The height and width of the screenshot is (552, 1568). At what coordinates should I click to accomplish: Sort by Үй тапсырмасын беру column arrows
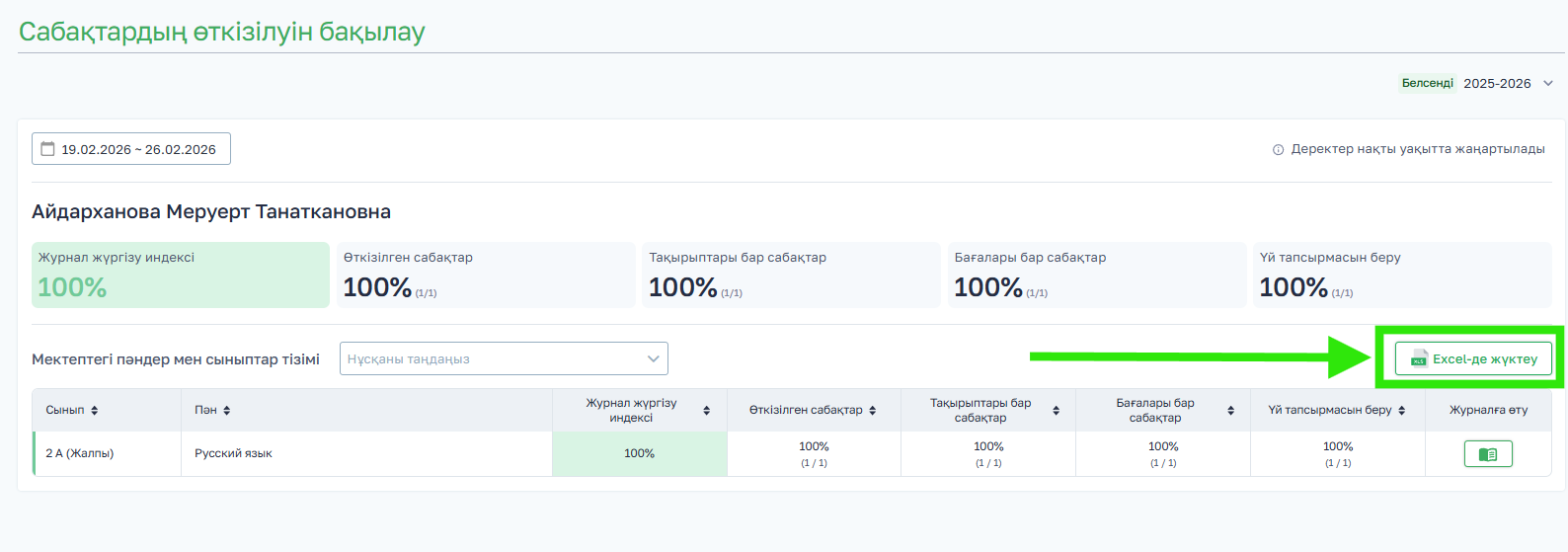(x=1402, y=410)
